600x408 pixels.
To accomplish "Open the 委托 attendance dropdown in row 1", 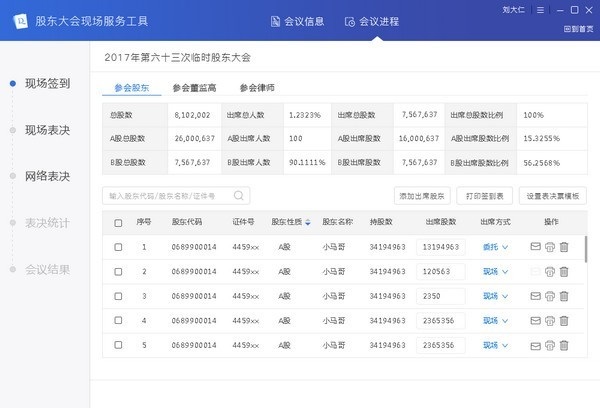I will (495, 247).
